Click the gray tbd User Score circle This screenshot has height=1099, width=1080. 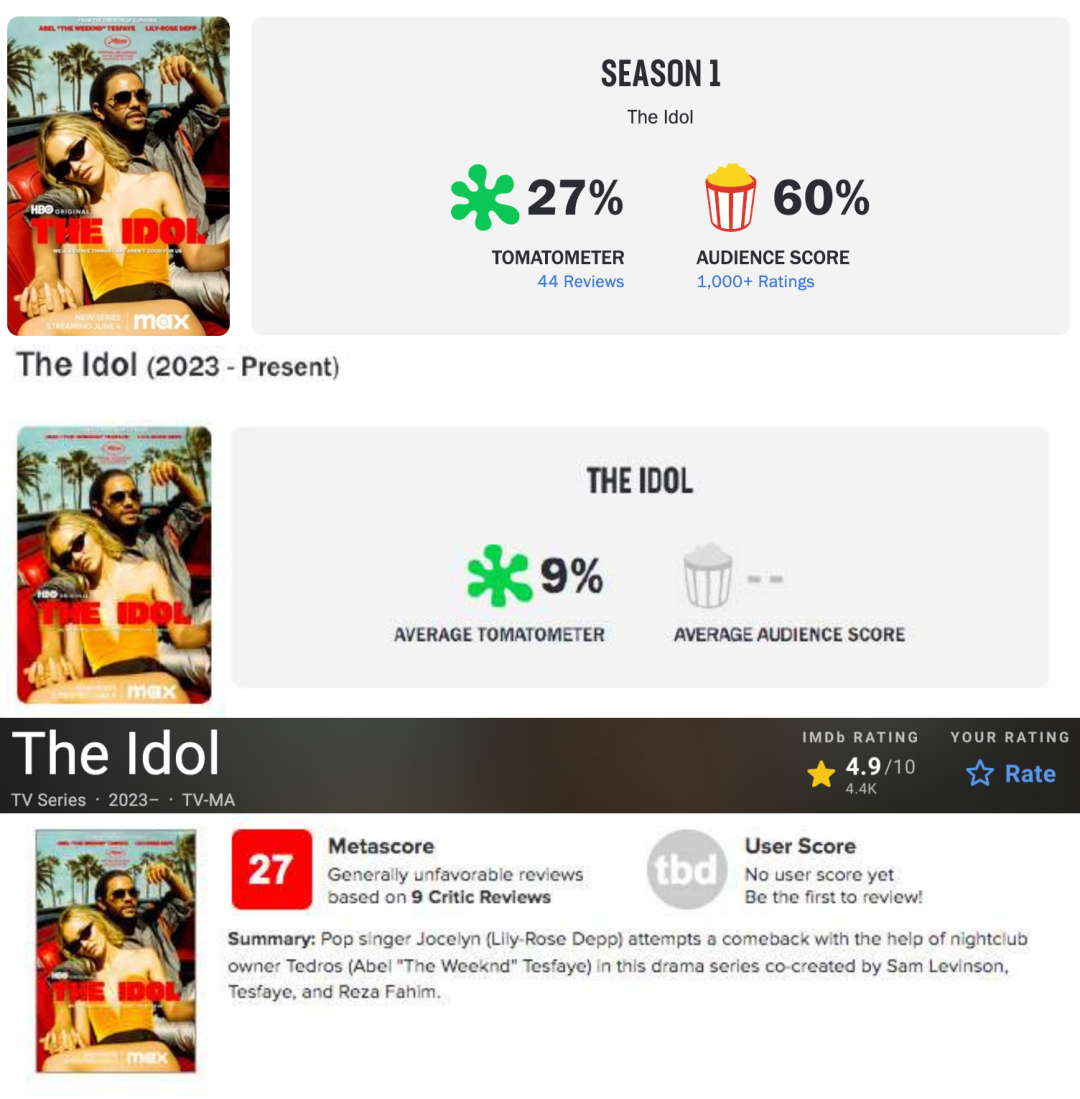686,870
